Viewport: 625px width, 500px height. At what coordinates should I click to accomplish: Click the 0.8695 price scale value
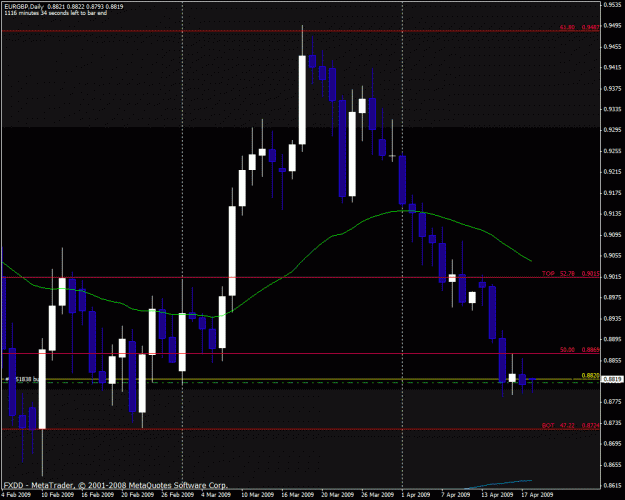[x=613, y=443]
